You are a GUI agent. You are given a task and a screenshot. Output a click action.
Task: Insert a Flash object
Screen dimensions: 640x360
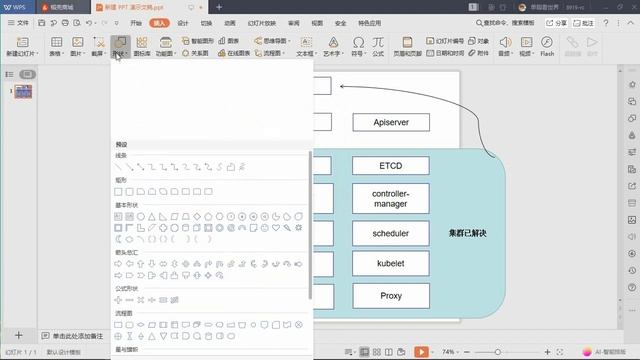coord(547,46)
